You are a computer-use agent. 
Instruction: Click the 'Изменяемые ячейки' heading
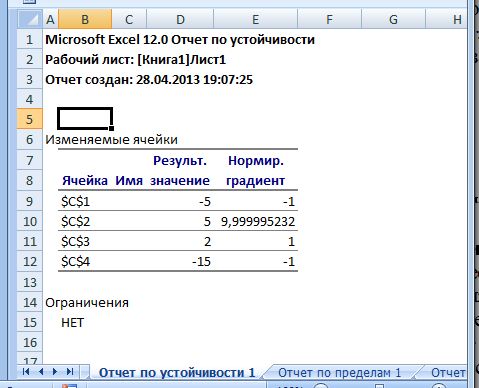pyautogui.click(x=111, y=139)
